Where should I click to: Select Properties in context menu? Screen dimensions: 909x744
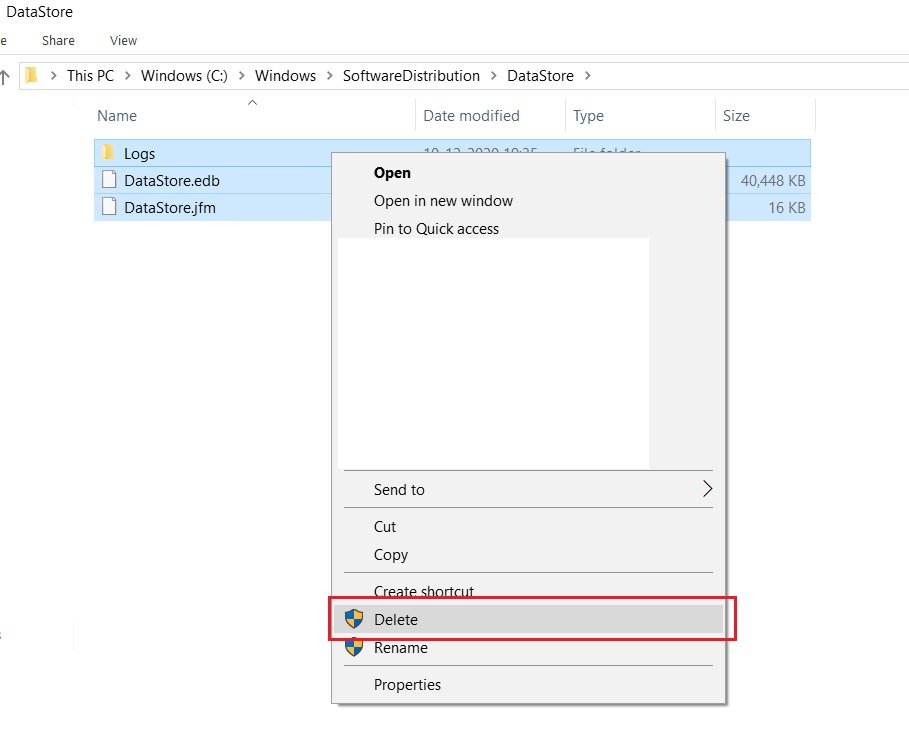(407, 685)
